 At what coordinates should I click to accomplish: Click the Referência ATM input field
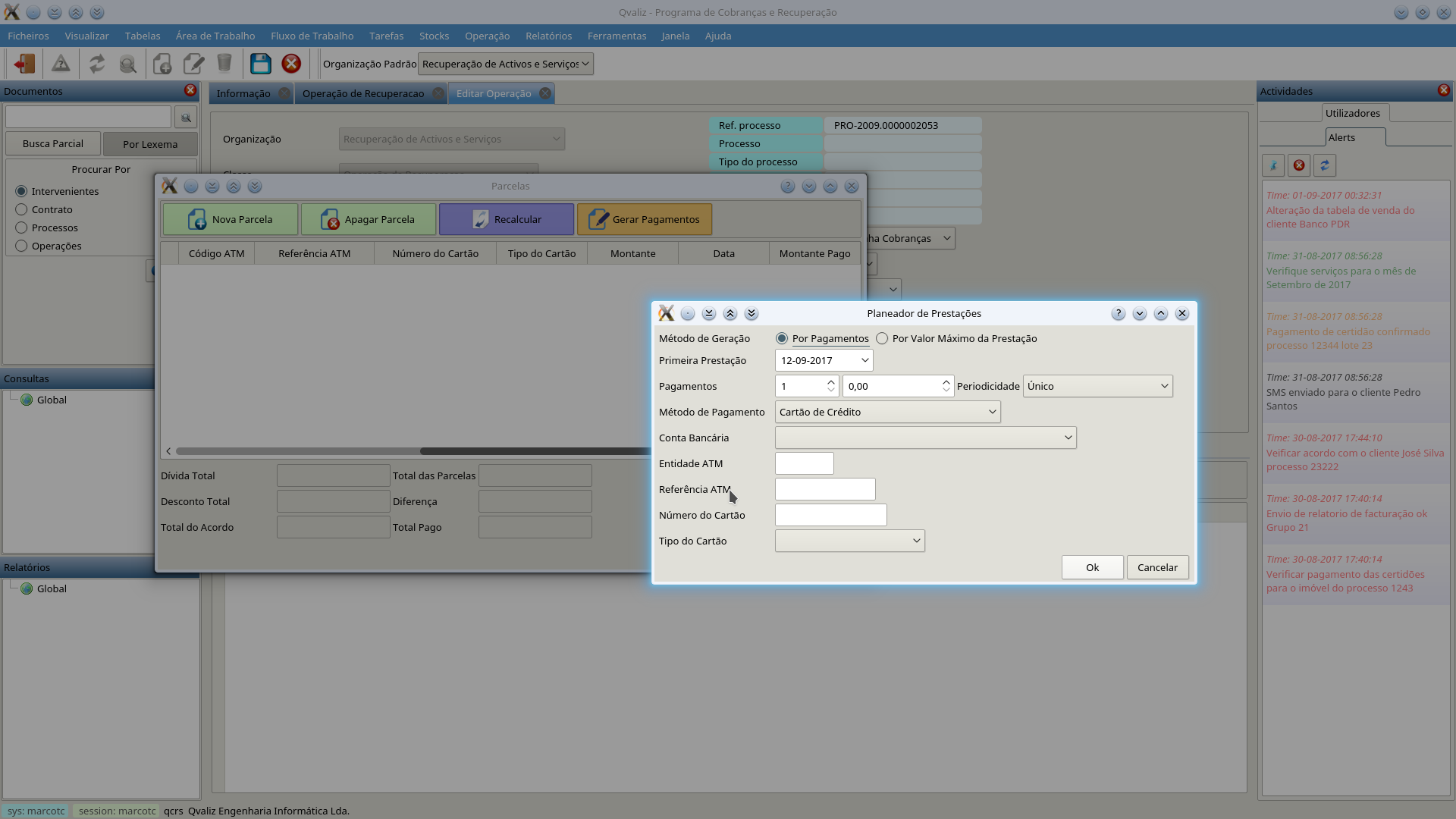pyautogui.click(x=824, y=490)
